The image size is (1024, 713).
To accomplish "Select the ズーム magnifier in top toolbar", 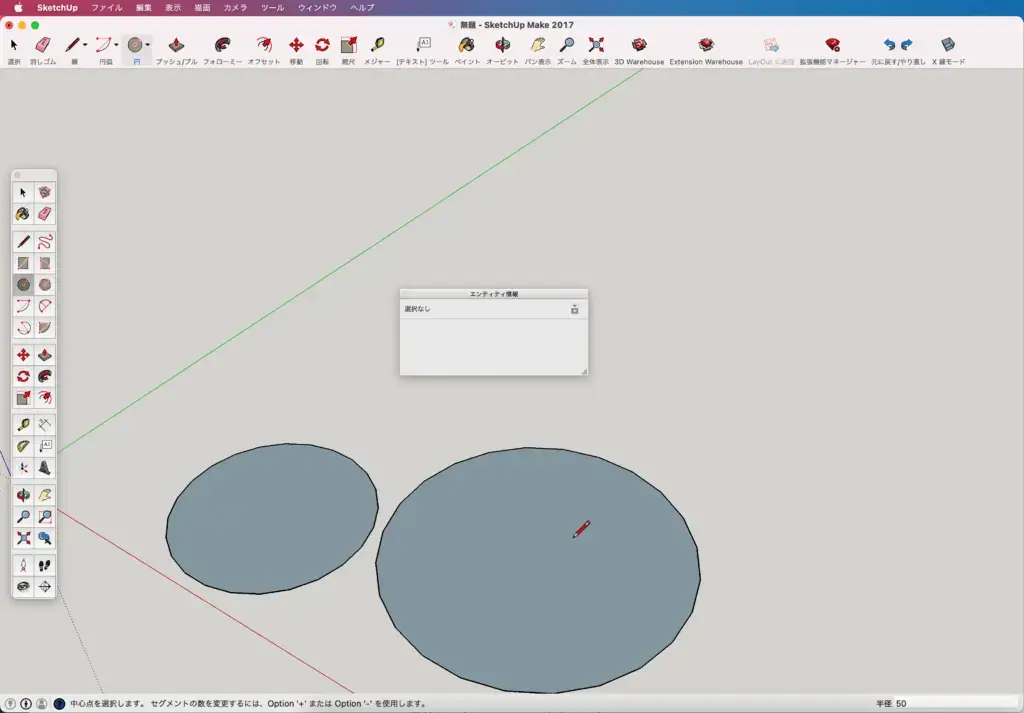I will click(567, 44).
